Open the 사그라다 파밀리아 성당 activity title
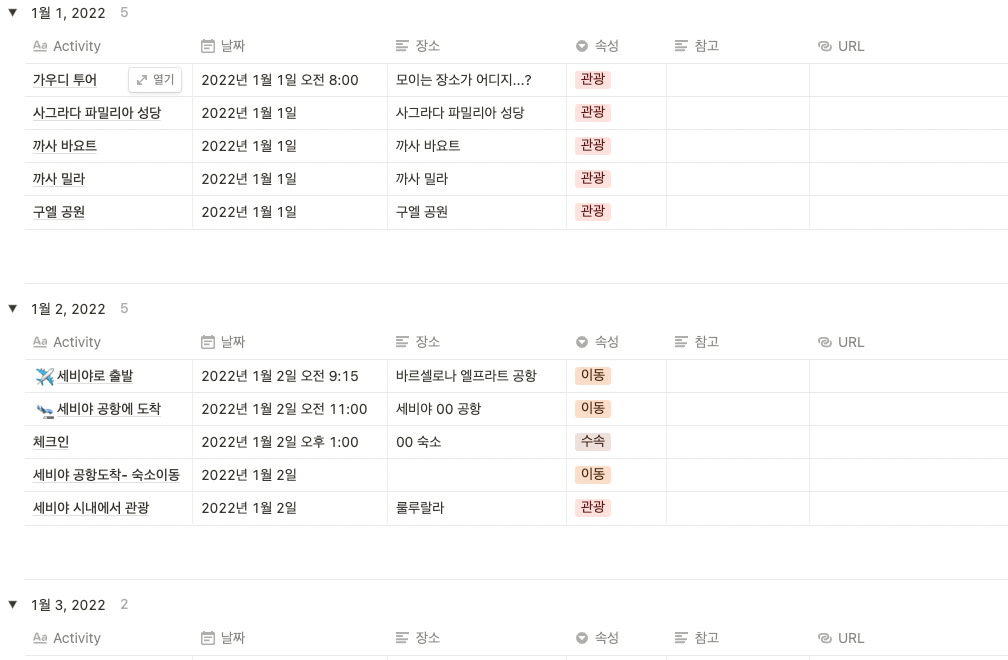The width and height of the screenshot is (1008, 660). [97, 113]
